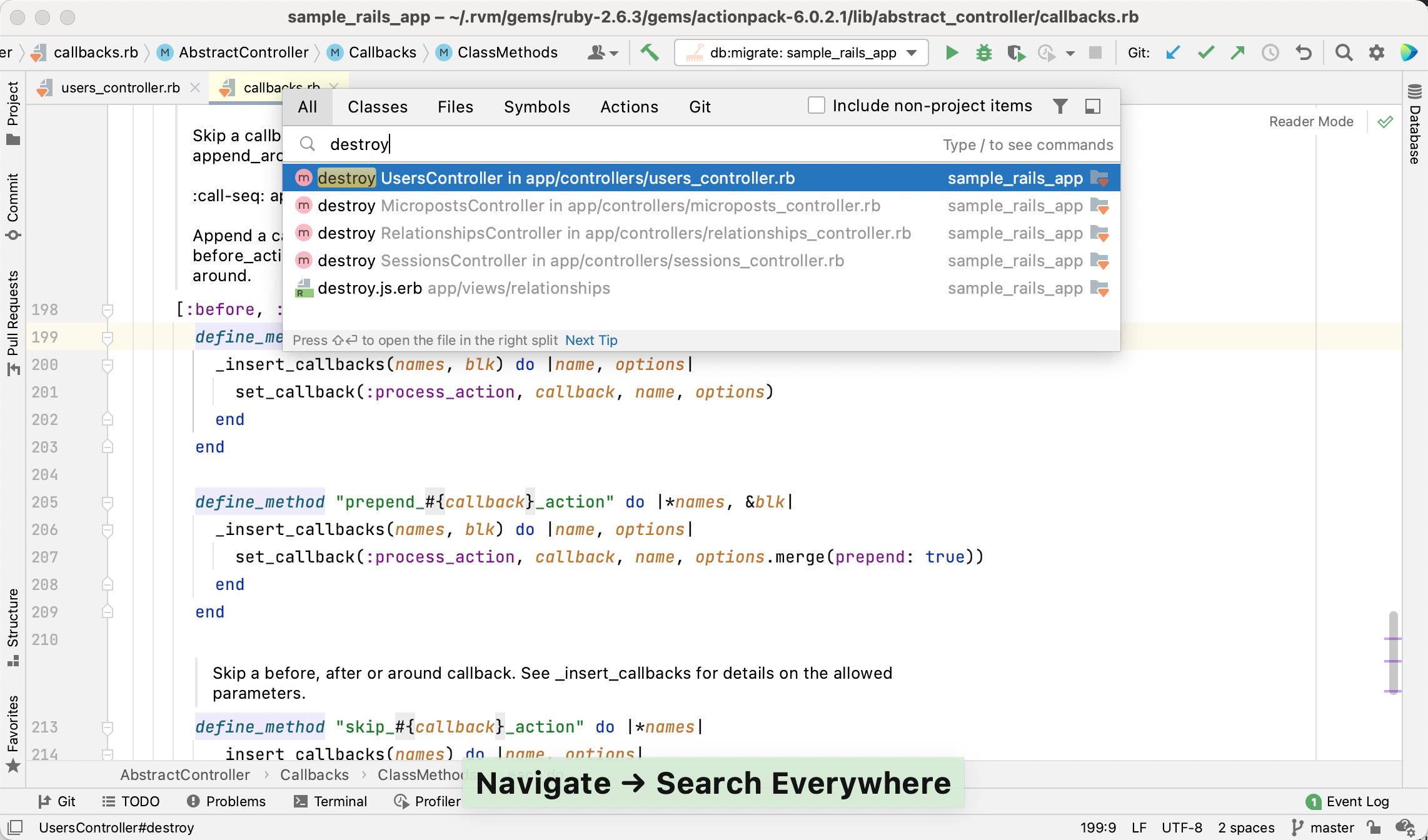
Task: Click Git Update Project arrow icon
Action: click(1173, 52)
